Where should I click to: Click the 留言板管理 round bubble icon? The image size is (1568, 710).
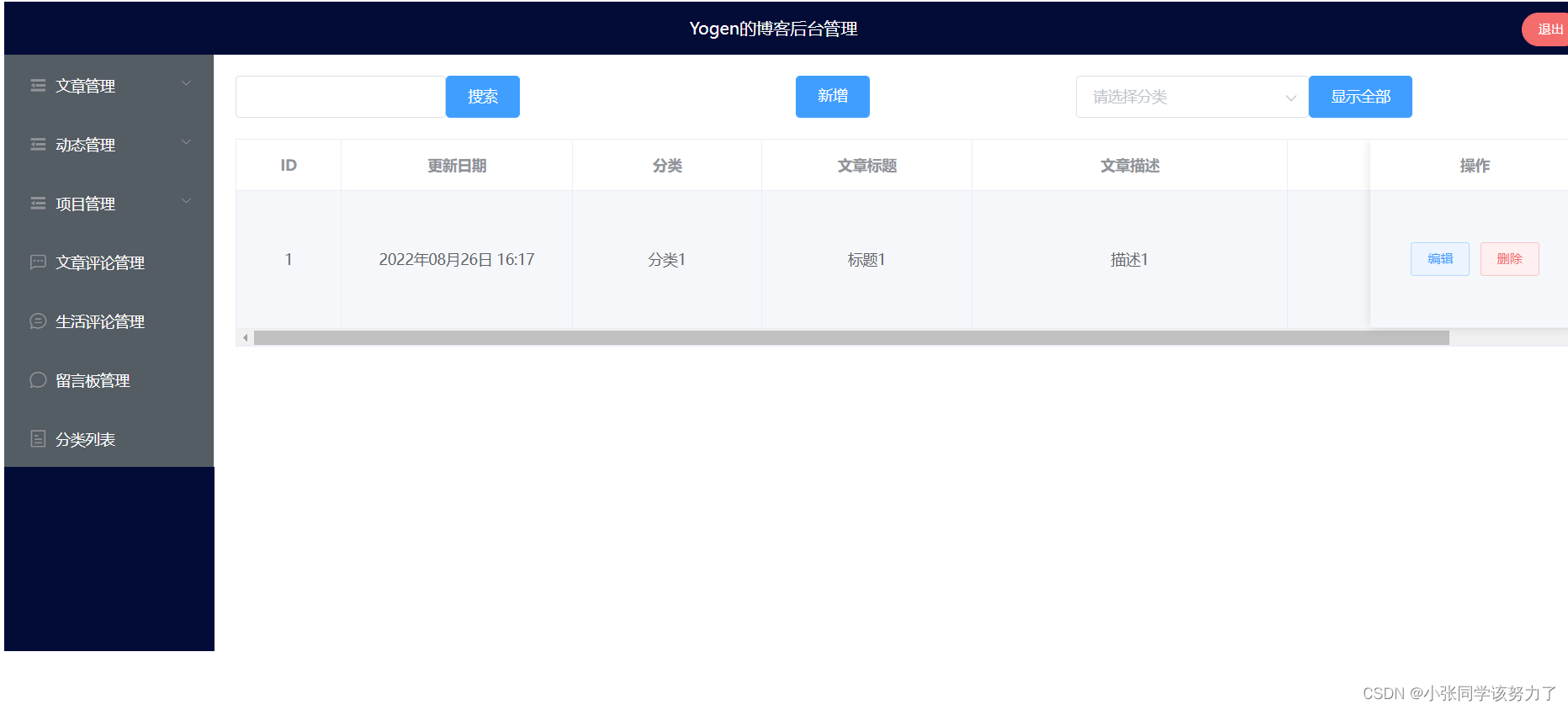point(38,379)
